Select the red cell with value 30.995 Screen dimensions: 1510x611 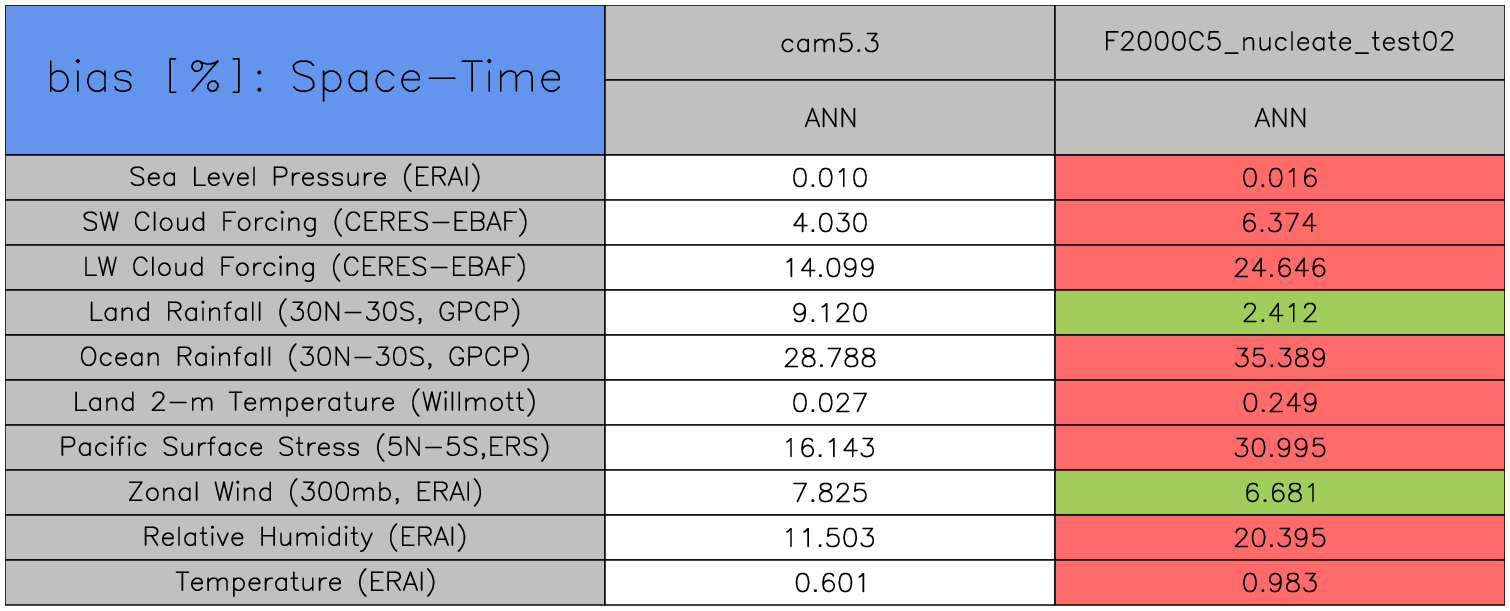coord(1280,448)
